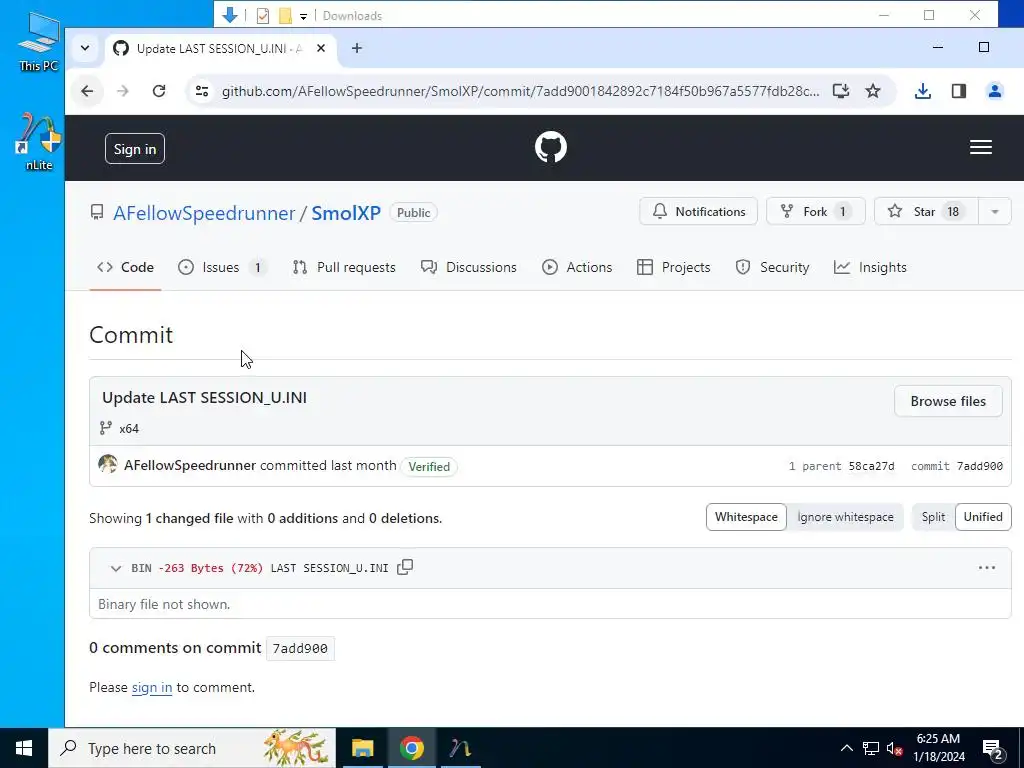Click the Chrome taskbar icon
The height and width of the screenshot is (768, 1024).
[x=411, y=748]
